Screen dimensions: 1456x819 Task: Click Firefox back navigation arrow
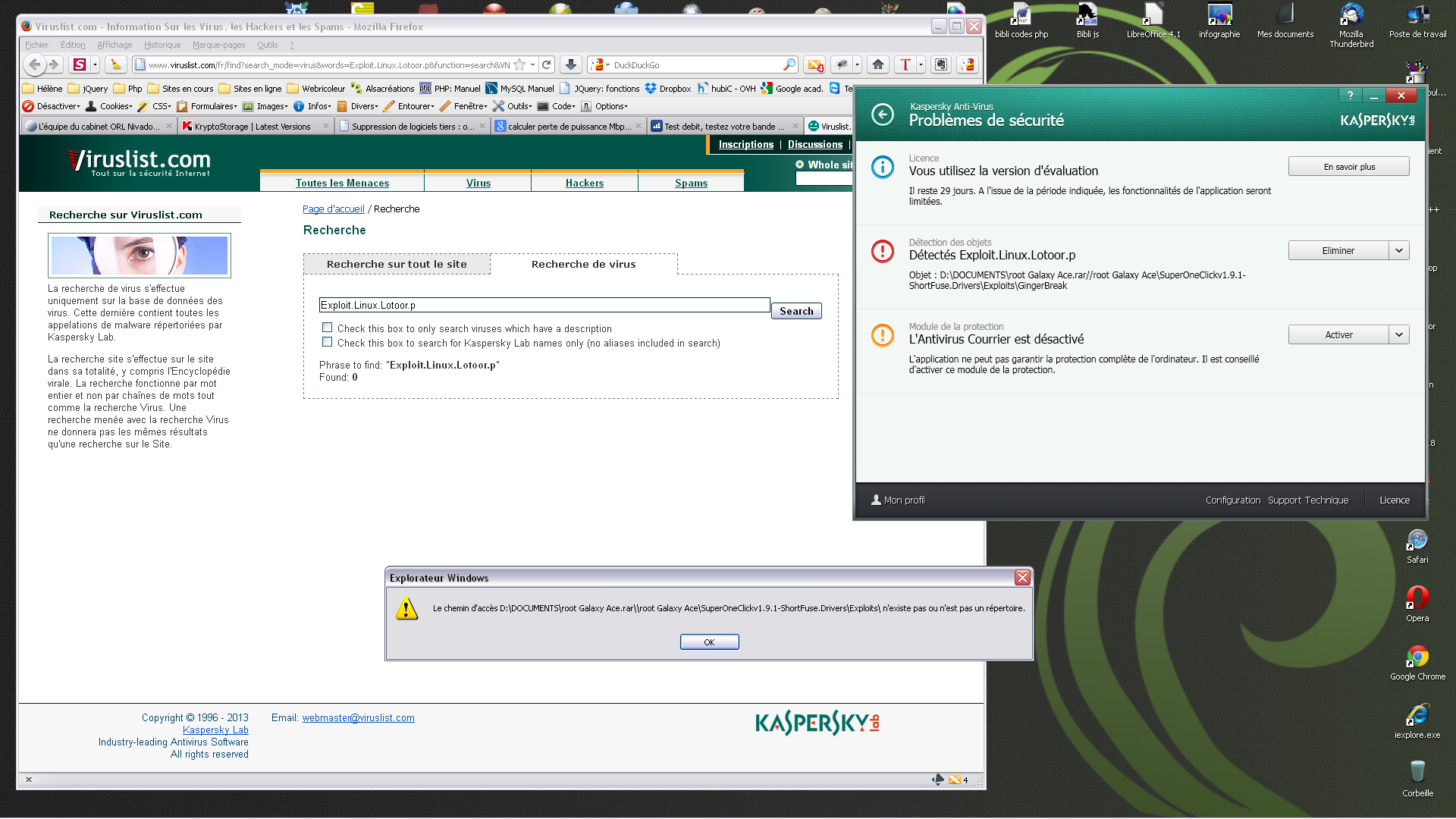(x=34, y=64)
